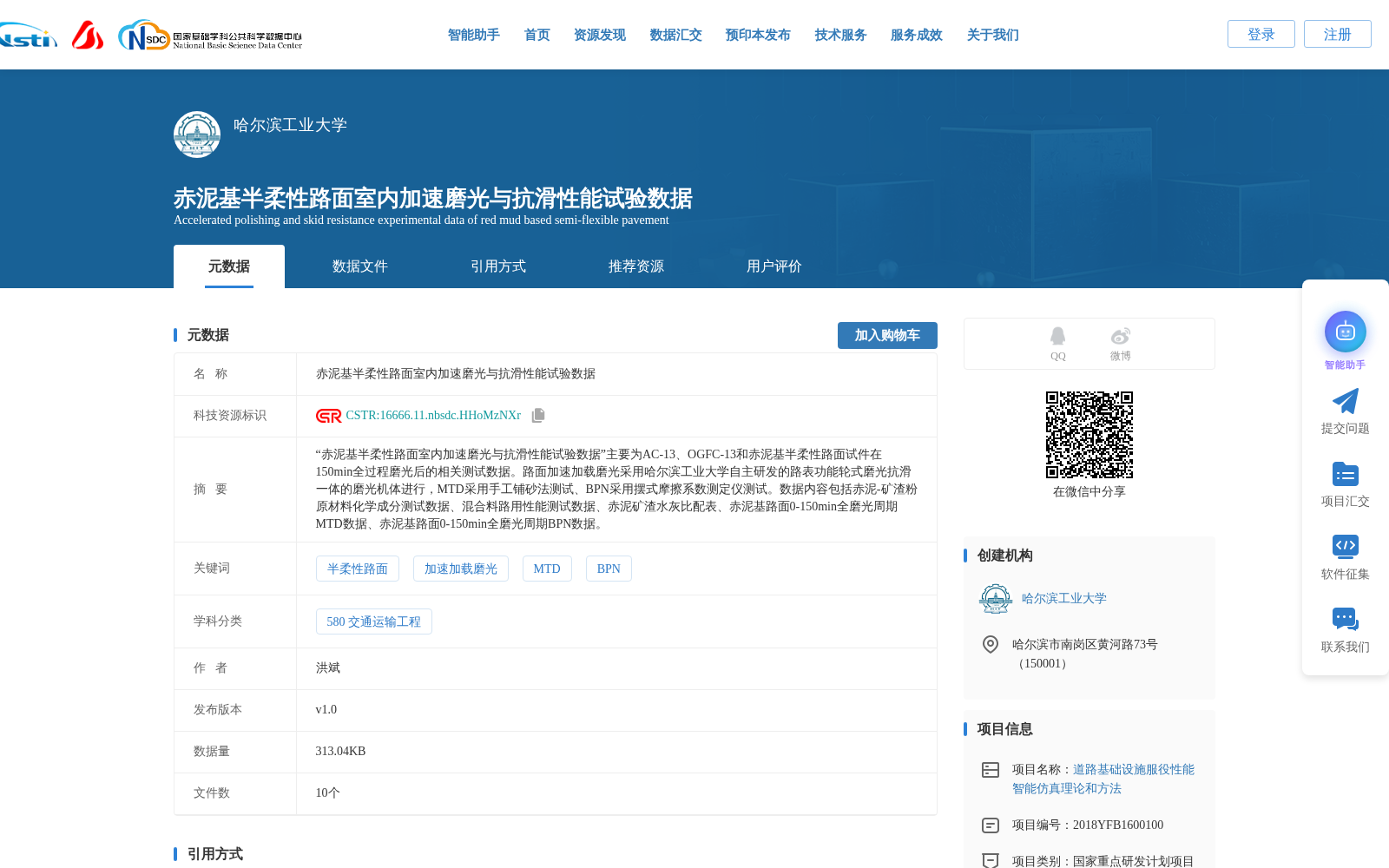The width and height of the screenshot is (1389, 868).
Task: Click the version value v1.0
Action: [x=326, y=709]
